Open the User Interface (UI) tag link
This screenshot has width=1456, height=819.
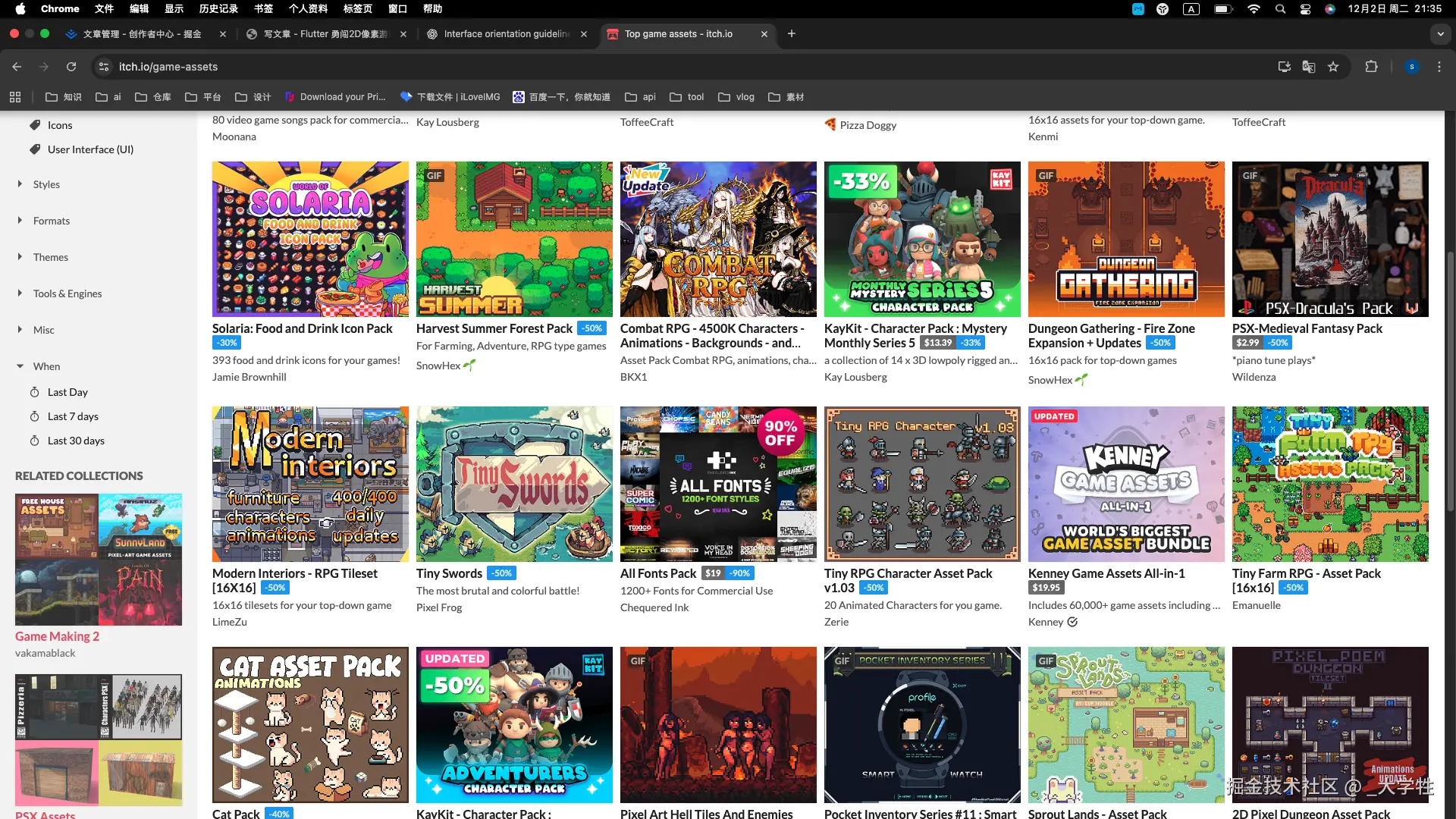90,149
